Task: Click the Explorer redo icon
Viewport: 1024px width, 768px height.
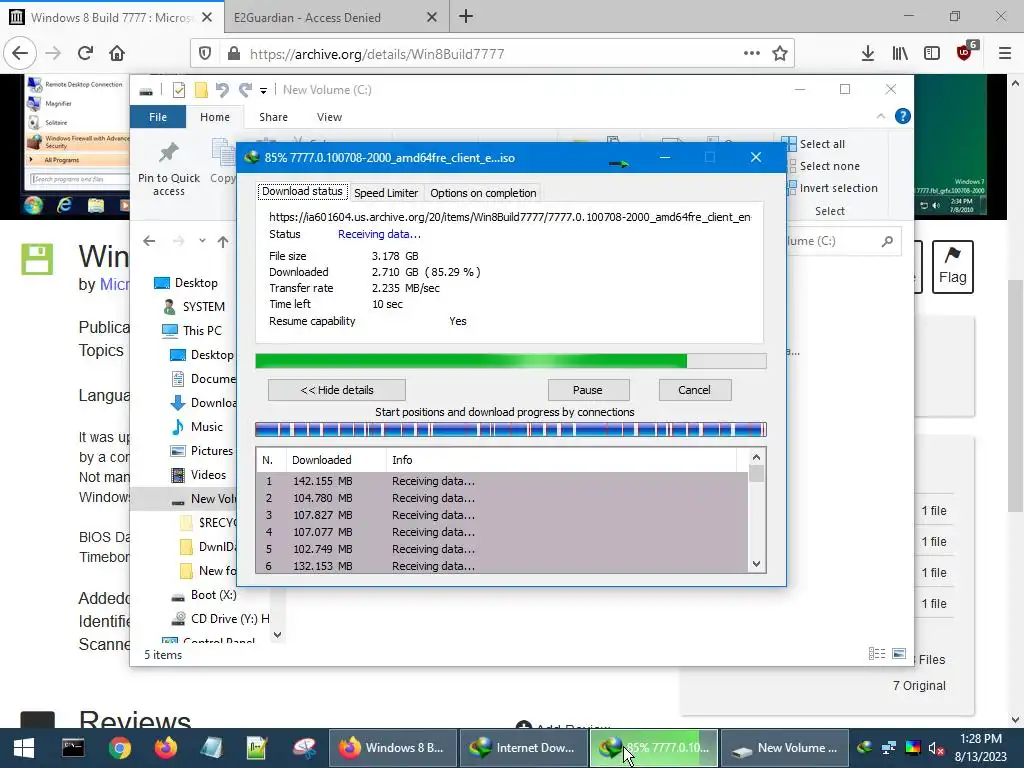Action: tap(245, 89)
